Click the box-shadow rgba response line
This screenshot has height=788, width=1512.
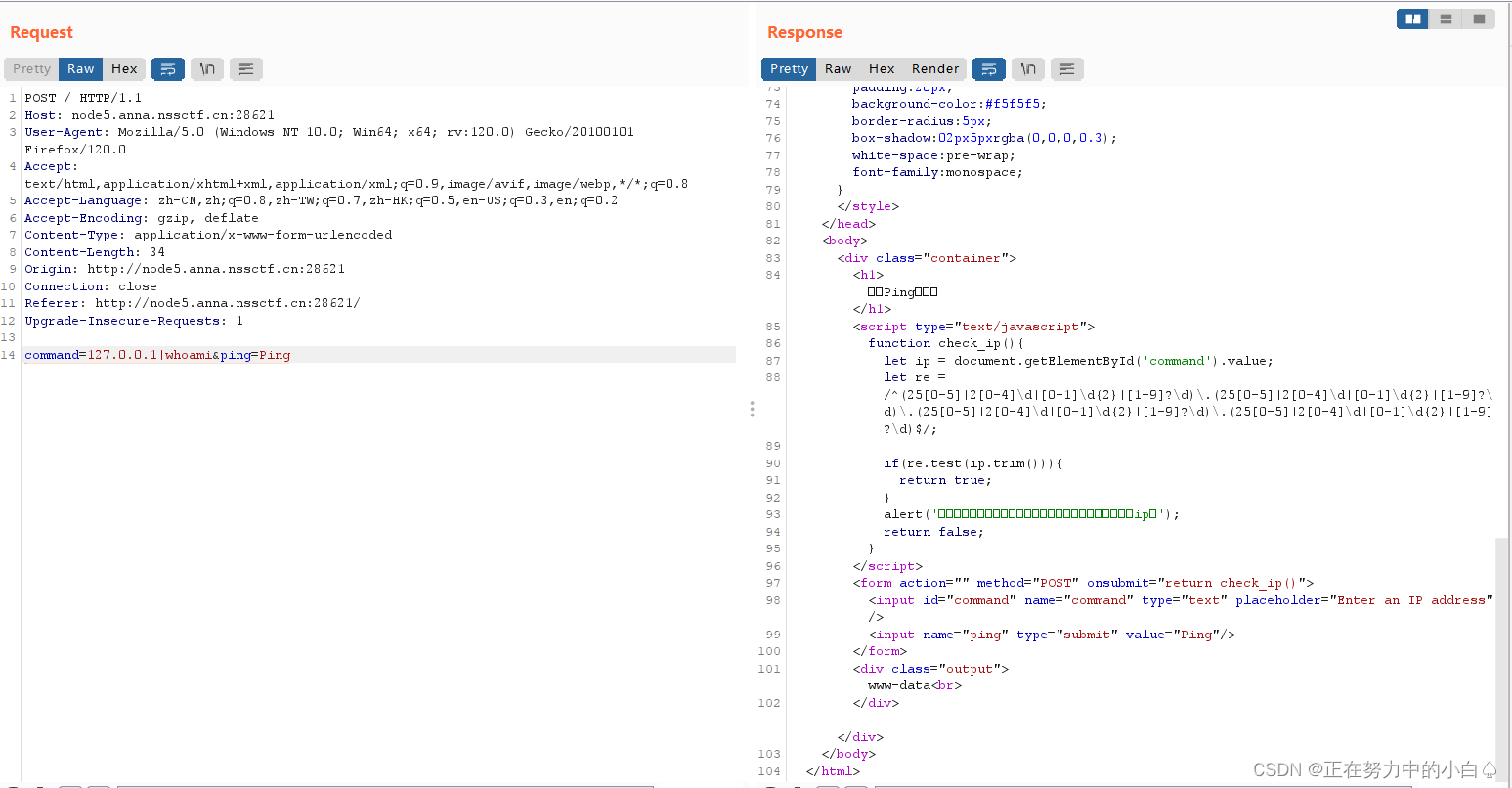984,138
